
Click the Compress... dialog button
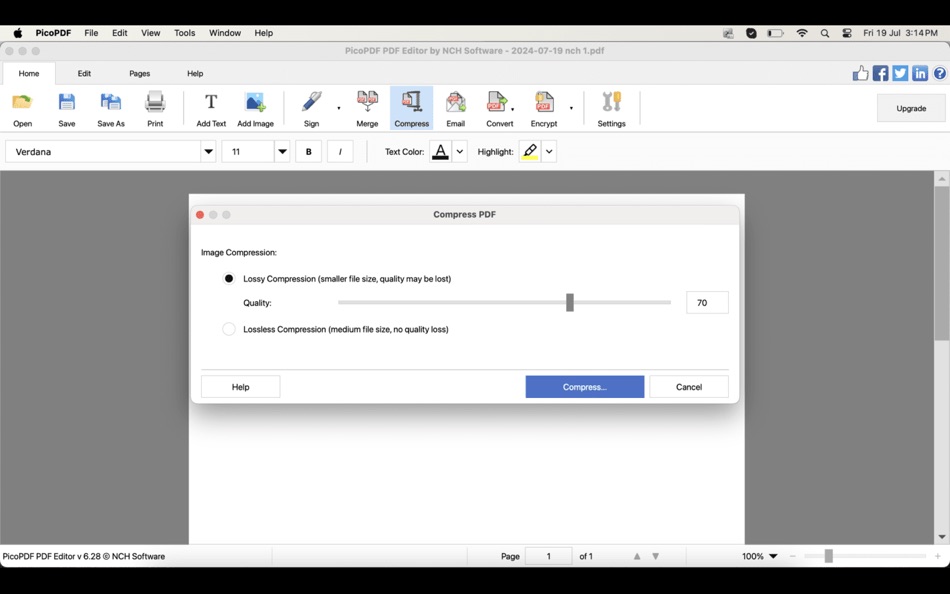click(x=585, y=387)
